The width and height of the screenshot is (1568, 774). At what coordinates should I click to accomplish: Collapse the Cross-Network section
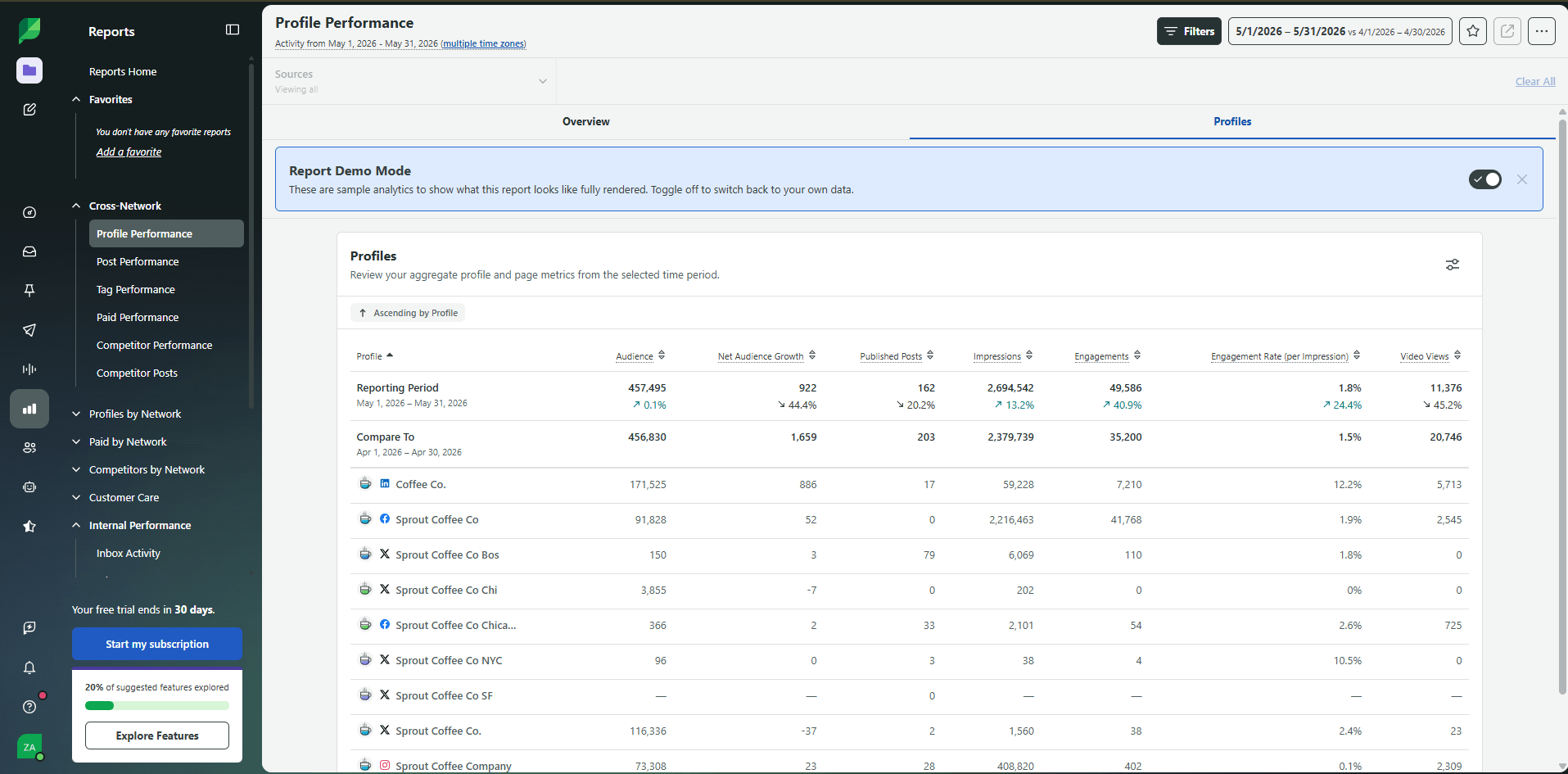coord(76,206)
